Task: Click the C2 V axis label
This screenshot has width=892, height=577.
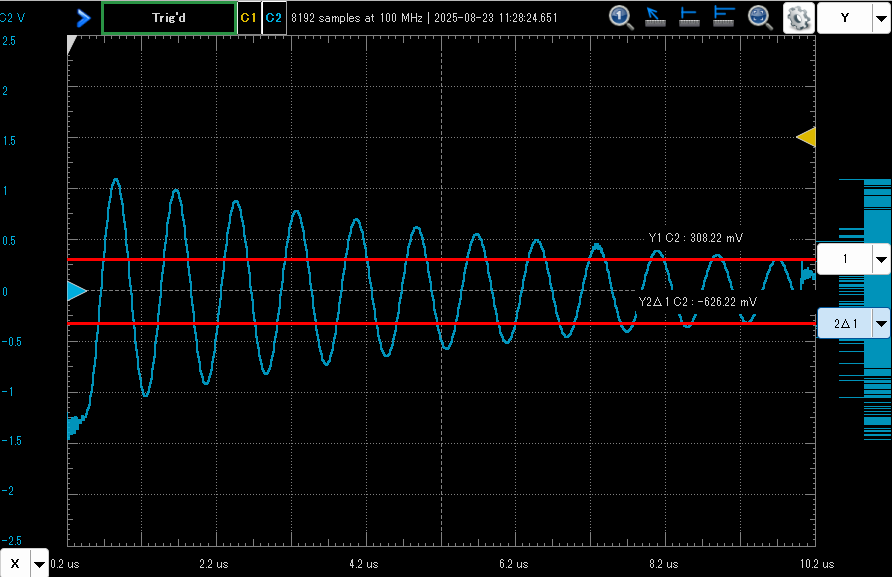Action: tap(13, 18)
